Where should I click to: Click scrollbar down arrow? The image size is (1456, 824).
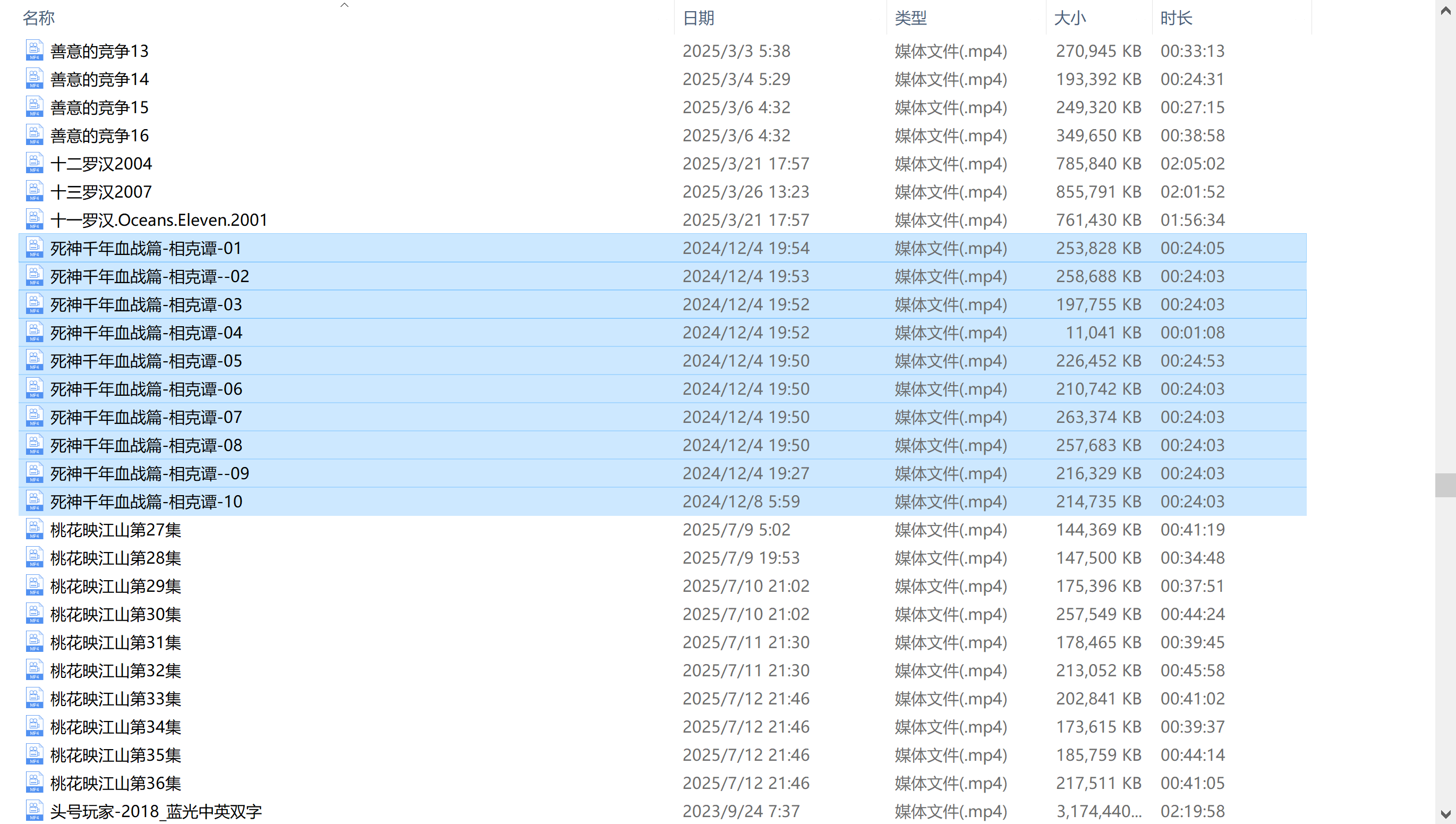pyautogui.click(x=1445, y=814)
